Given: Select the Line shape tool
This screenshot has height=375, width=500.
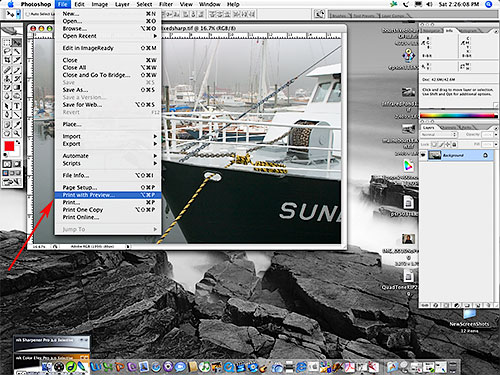Looking at the screenshot, I should coord(17,115).
